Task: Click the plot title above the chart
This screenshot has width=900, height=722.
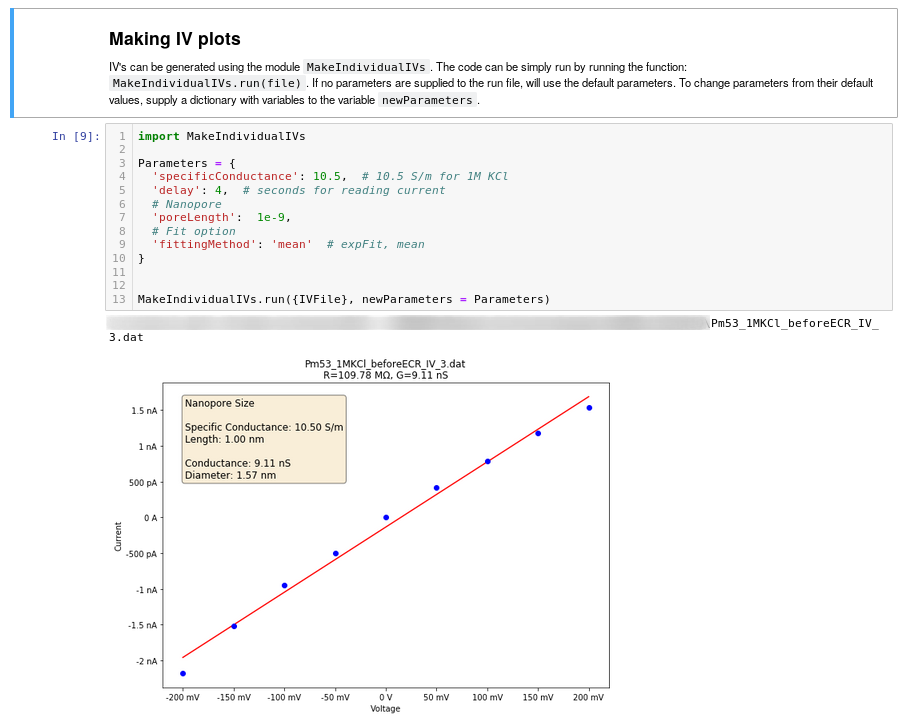Action: point(385,370)
